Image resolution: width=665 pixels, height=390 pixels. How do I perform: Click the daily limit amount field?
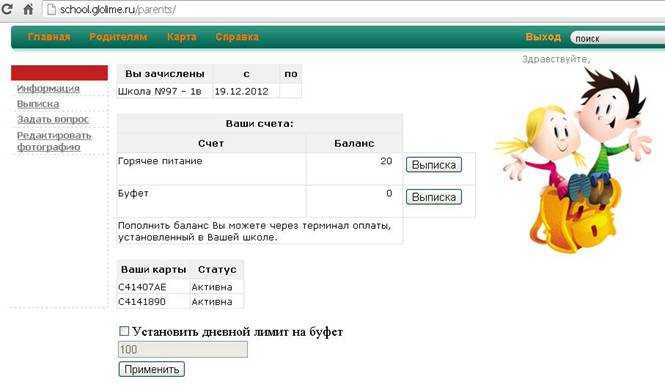tap(183, 350)
